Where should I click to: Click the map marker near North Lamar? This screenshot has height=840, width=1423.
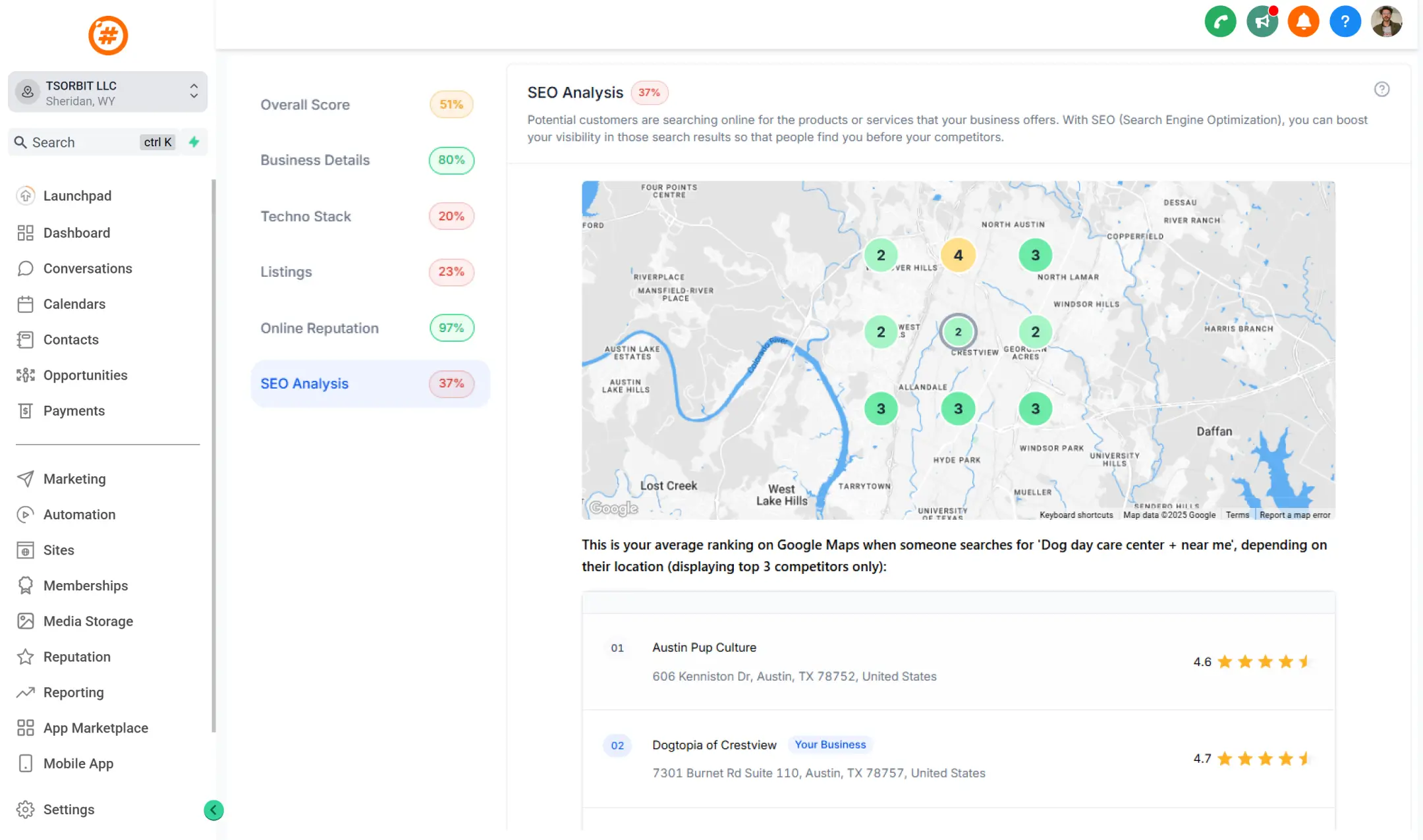[1035, 255]
